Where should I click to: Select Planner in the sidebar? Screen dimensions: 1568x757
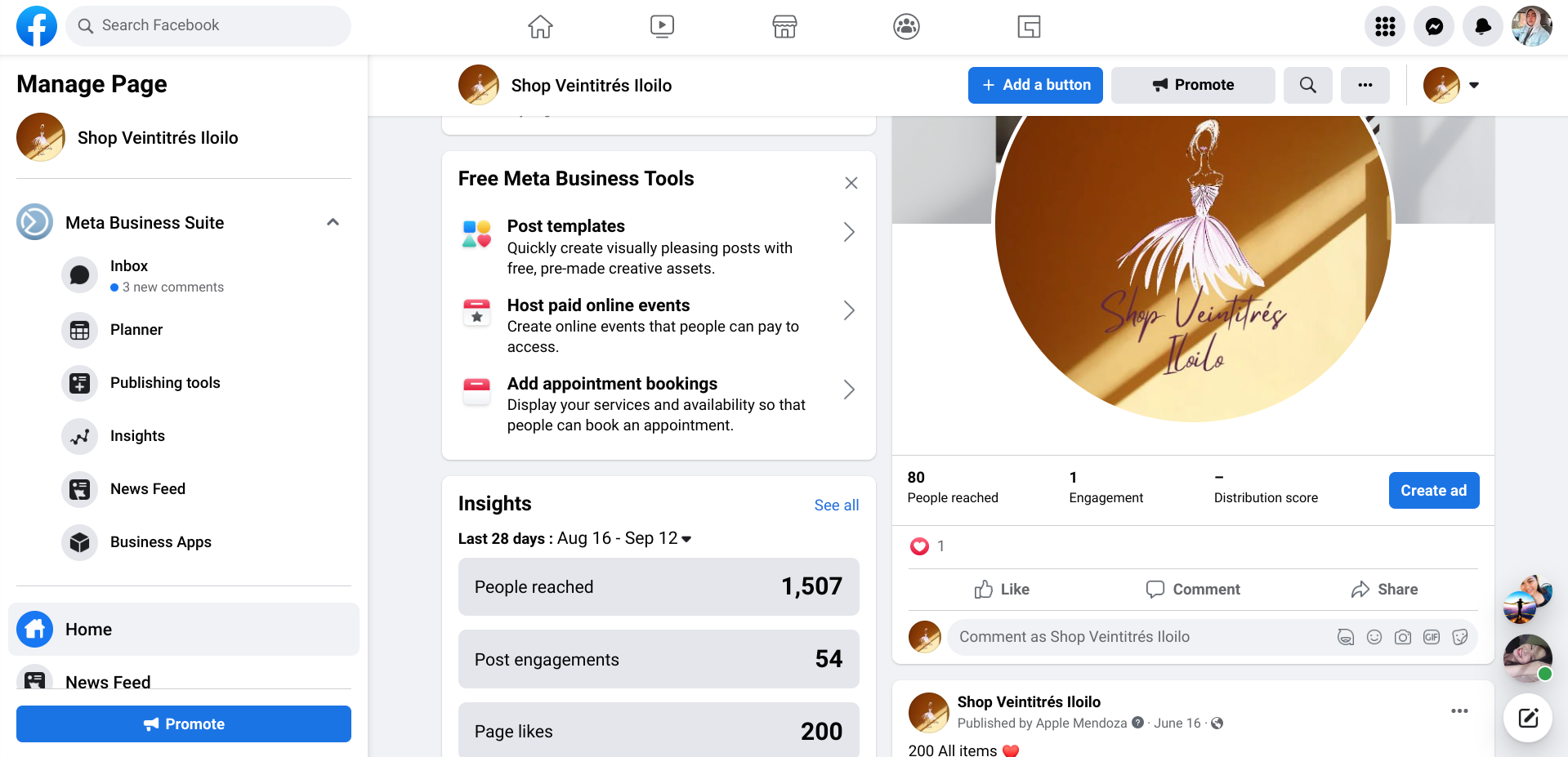coord(136,330)
